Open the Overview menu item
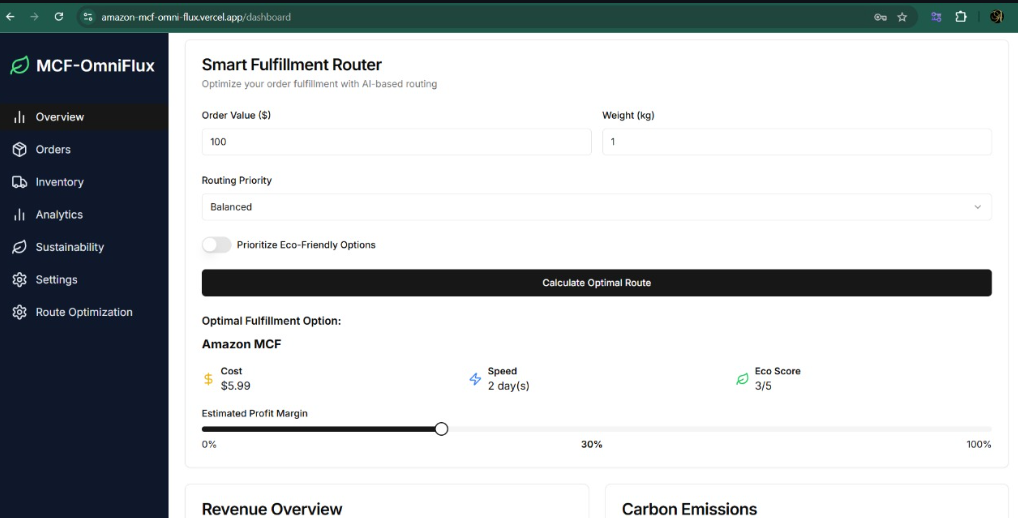This screenshot has width=1018, height=518. pyautogui.click(x=84, y=117)
